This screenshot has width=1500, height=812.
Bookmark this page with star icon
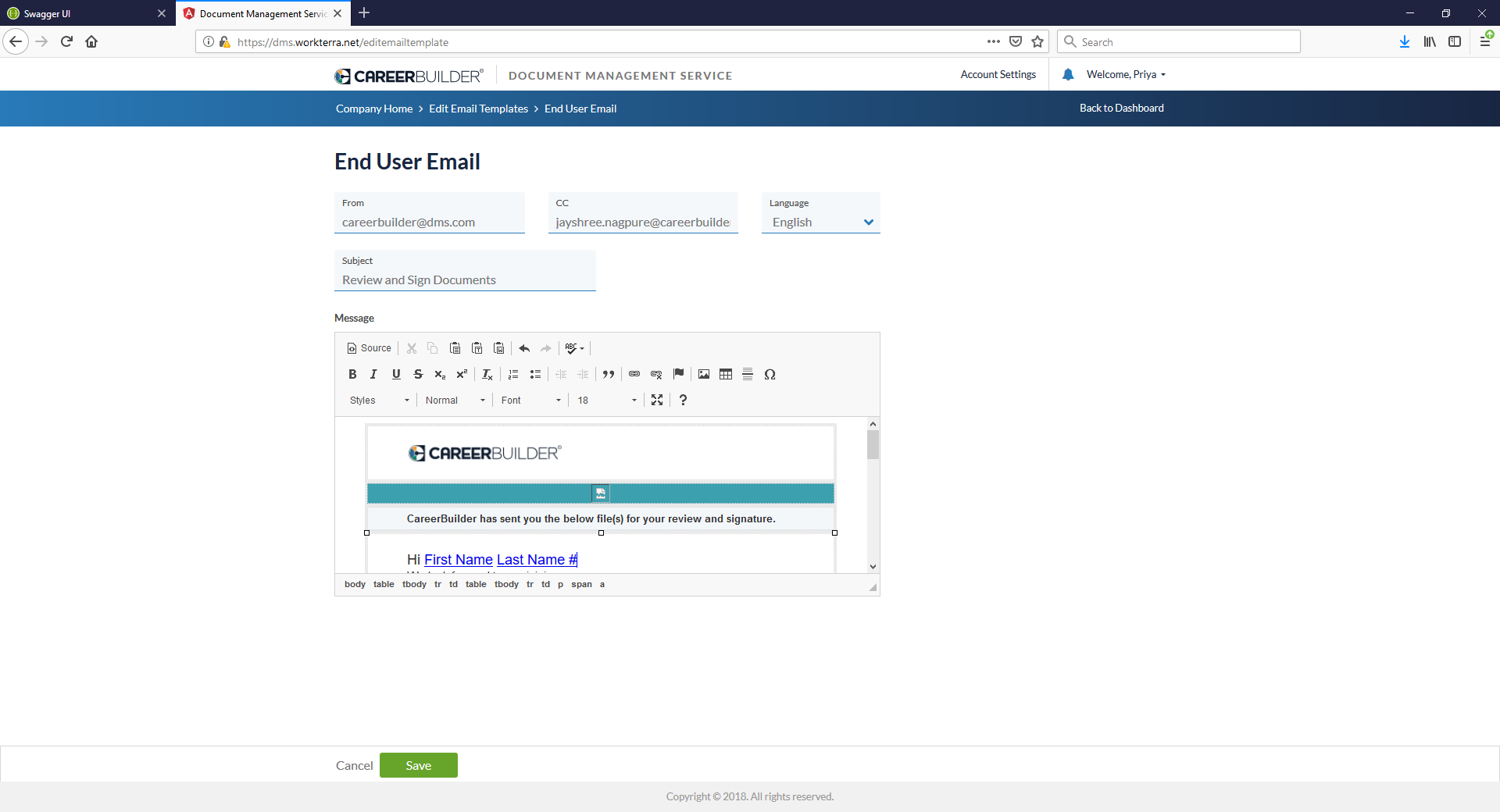[x=1037, y=41]
